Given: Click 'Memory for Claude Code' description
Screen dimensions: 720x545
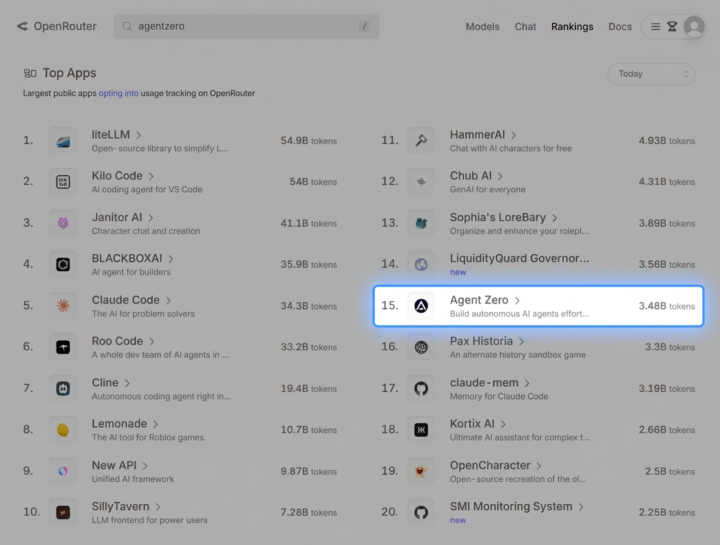Looking at the screenshot, I should coord(499,396).
